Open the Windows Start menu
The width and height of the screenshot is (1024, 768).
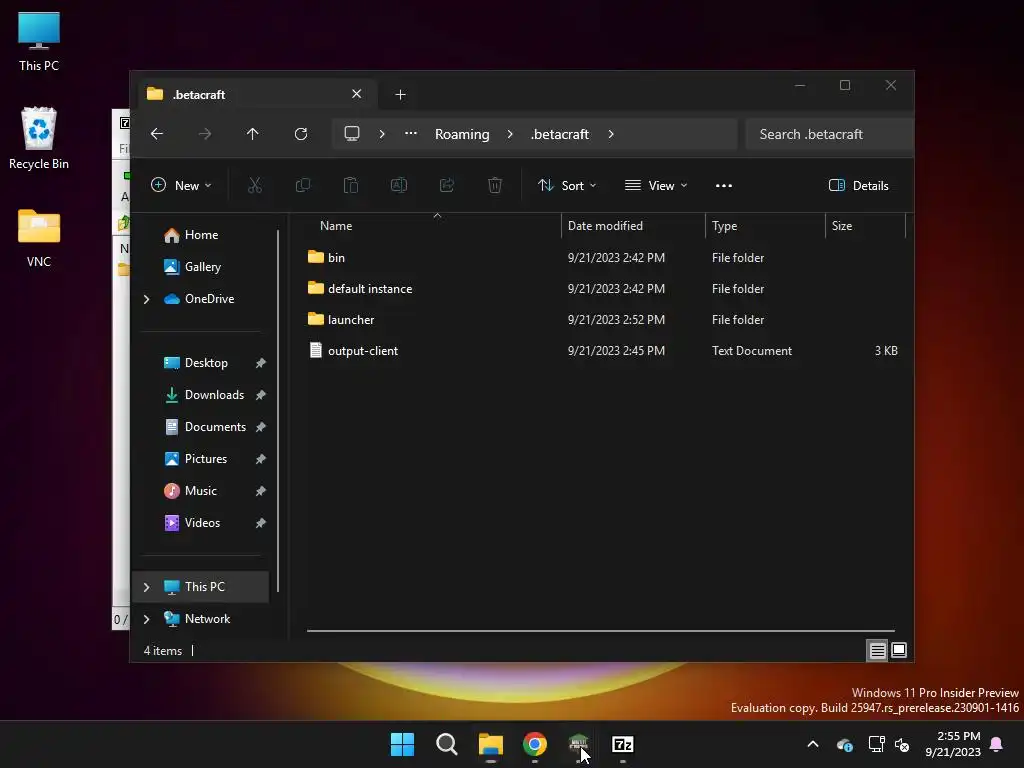(x=402, y=744)
